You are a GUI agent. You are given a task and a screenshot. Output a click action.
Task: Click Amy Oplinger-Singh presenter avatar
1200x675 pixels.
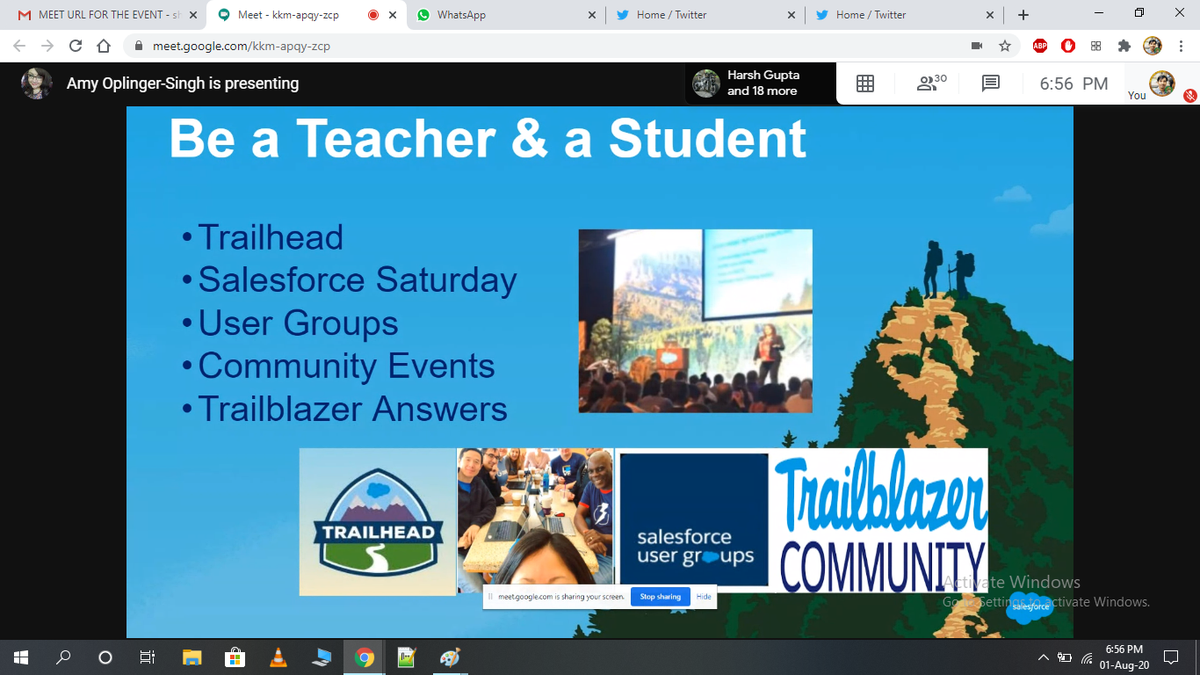[x=38, y=84]
